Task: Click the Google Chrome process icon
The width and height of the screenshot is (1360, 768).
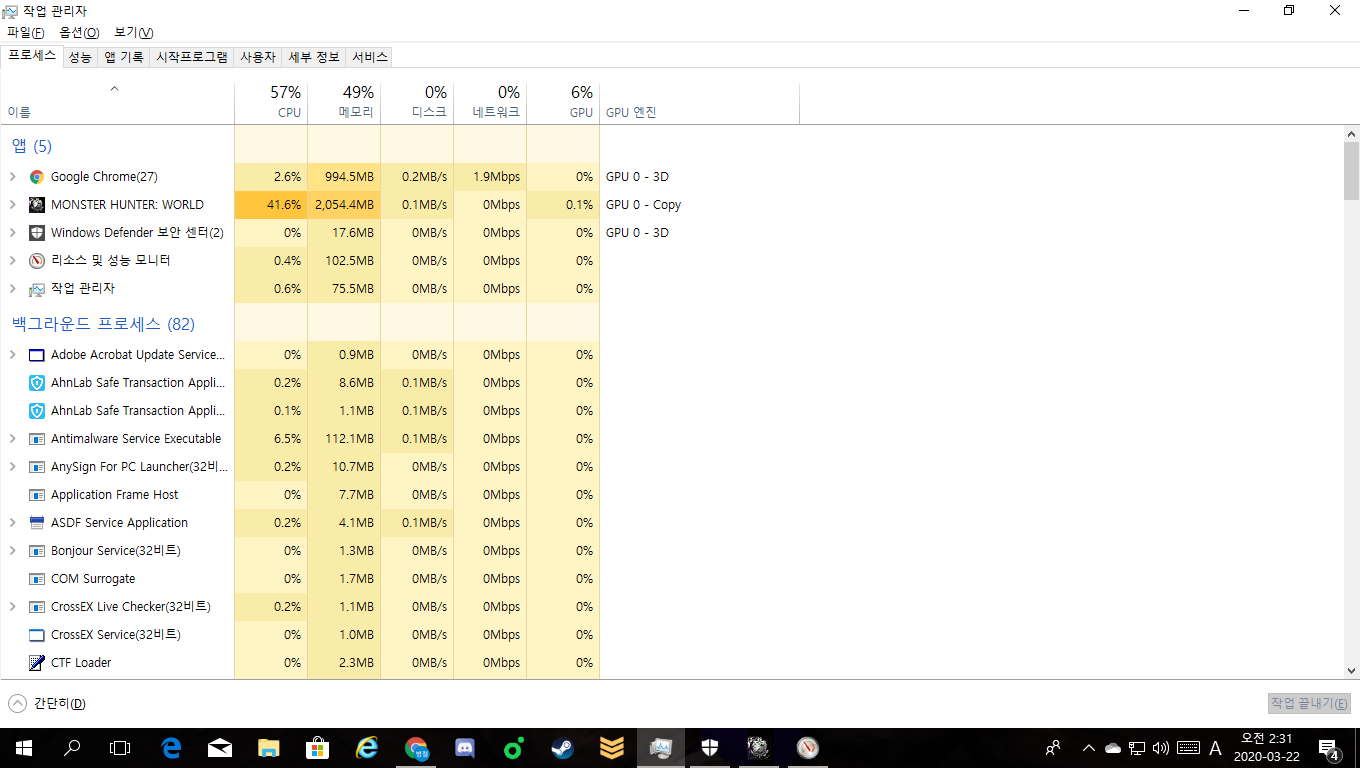Action: coord(37,177)
